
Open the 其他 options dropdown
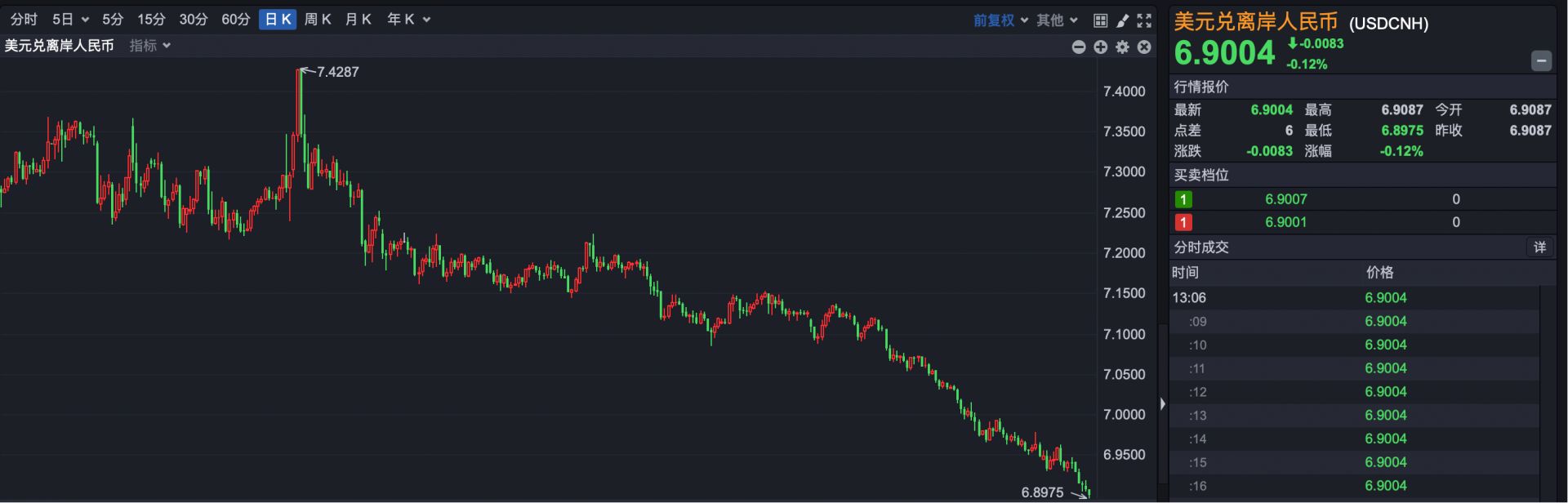coord(1058,20)
